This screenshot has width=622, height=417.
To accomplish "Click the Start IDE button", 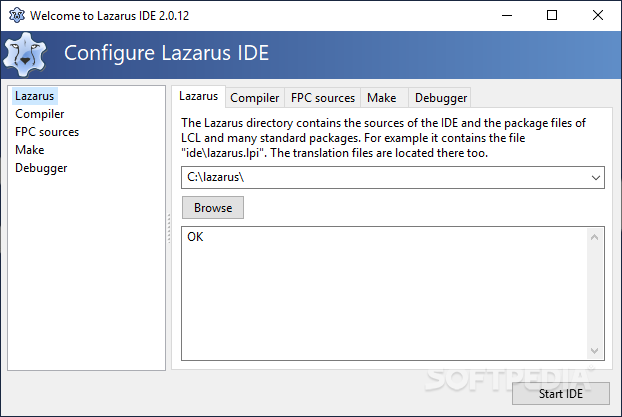I will click(561, 394).
